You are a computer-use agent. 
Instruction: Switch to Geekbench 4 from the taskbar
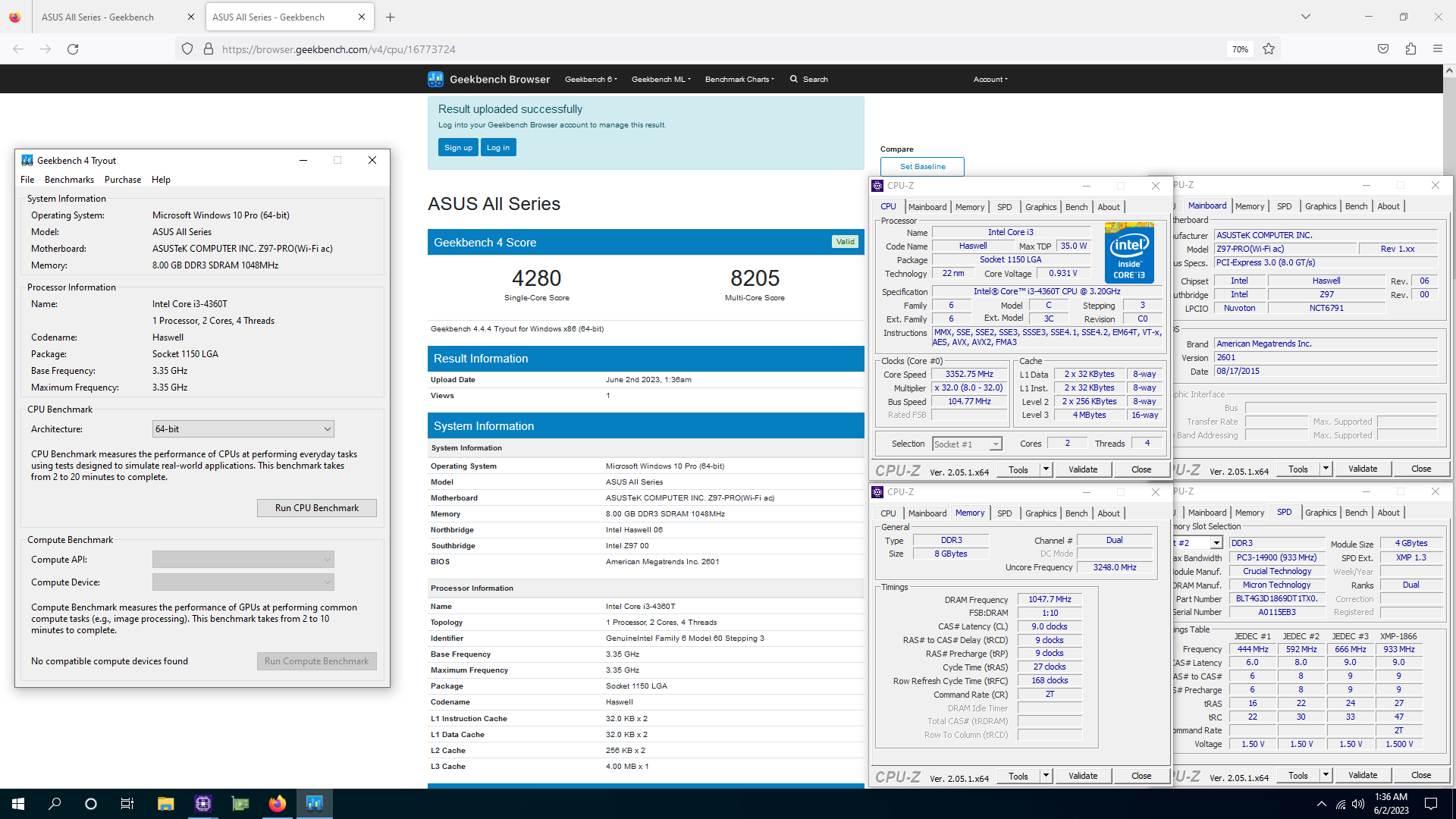(x=314, y=804)
